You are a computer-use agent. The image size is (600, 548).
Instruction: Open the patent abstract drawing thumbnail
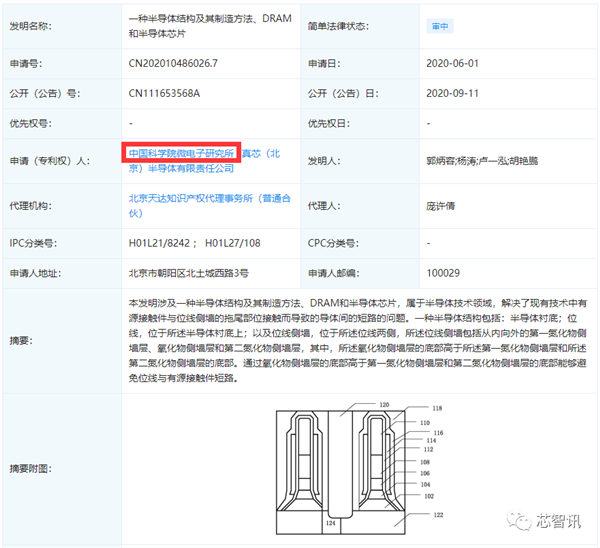coord(359,468)
